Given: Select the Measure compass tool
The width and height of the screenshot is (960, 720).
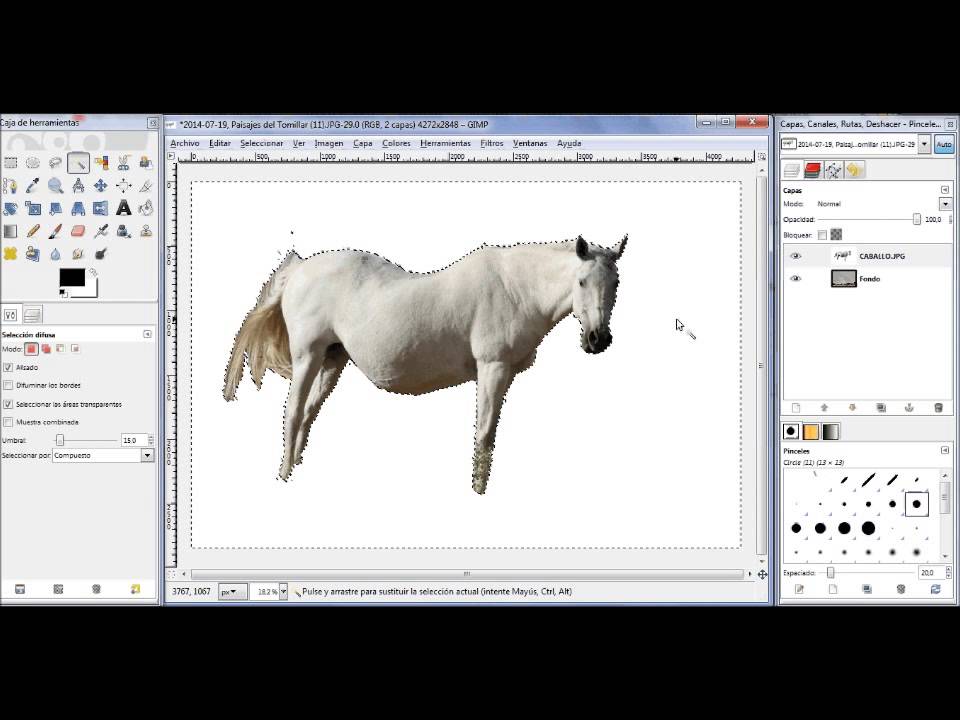Looking at the screenshot, I should tap(78, 186).
